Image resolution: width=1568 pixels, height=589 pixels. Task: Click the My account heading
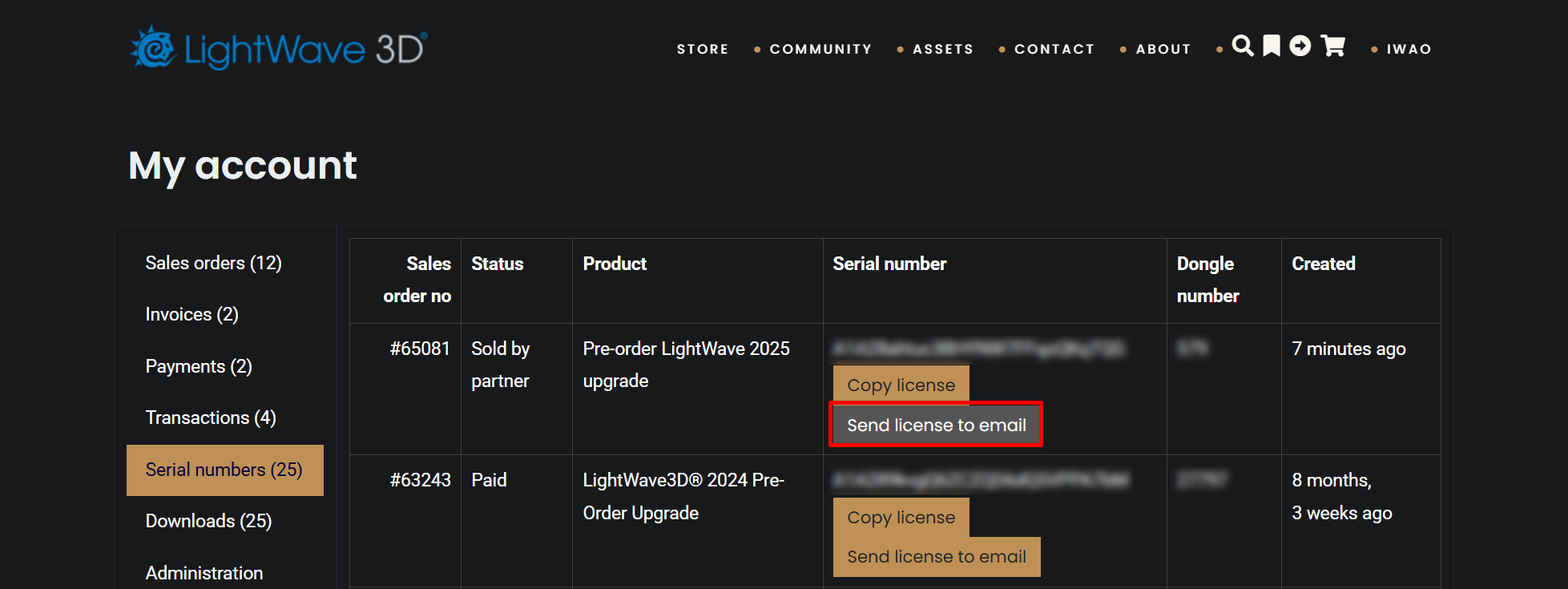click(243, 167)
